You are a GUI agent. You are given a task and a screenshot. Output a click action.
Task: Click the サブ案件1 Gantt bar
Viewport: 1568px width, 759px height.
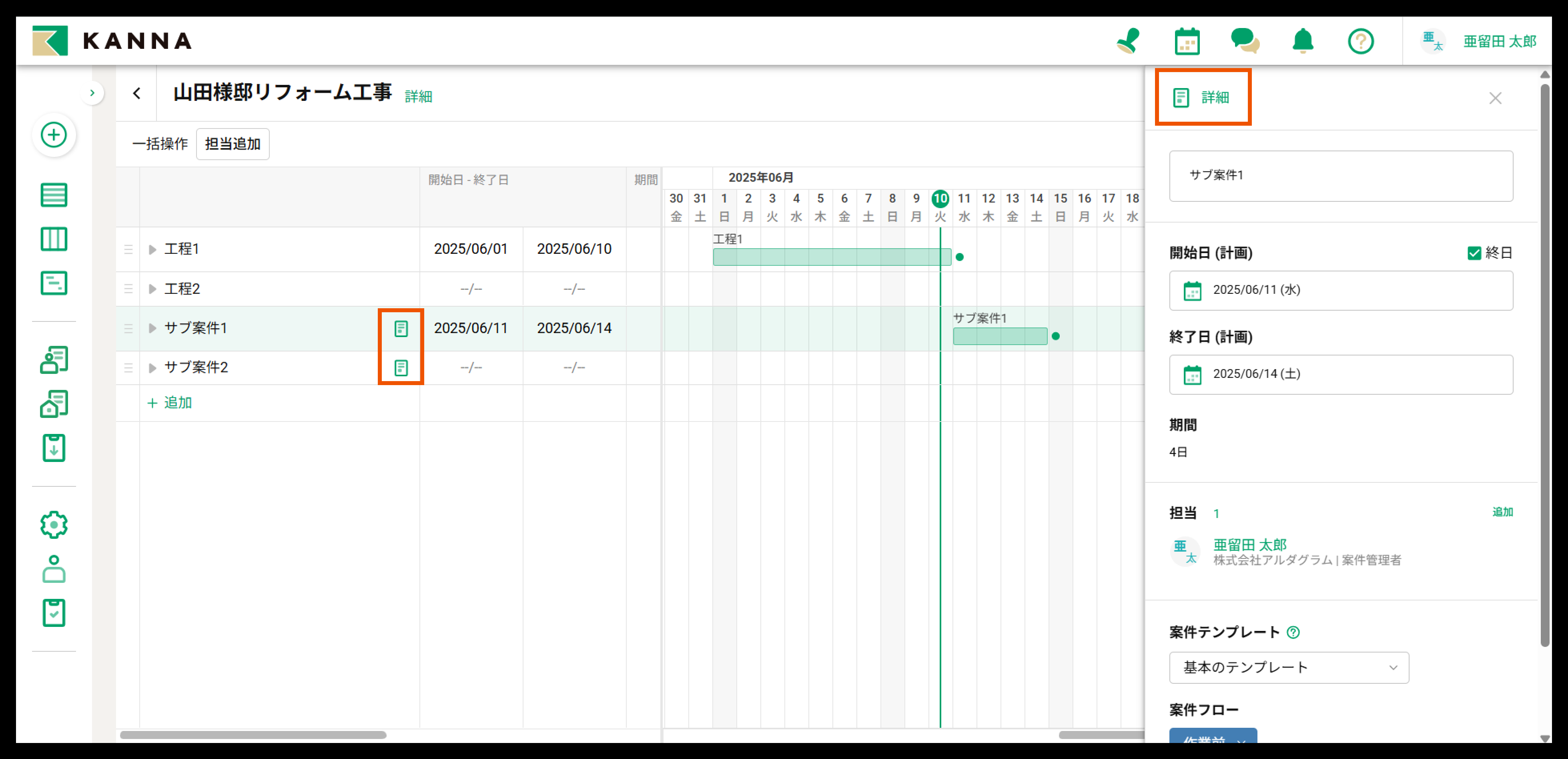pyautogui.click(x=999, y=337)
